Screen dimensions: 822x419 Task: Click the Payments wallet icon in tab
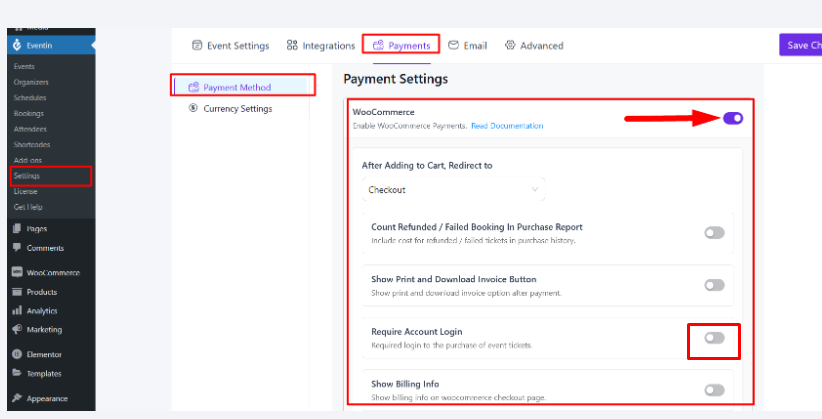[x=378, y=45]
